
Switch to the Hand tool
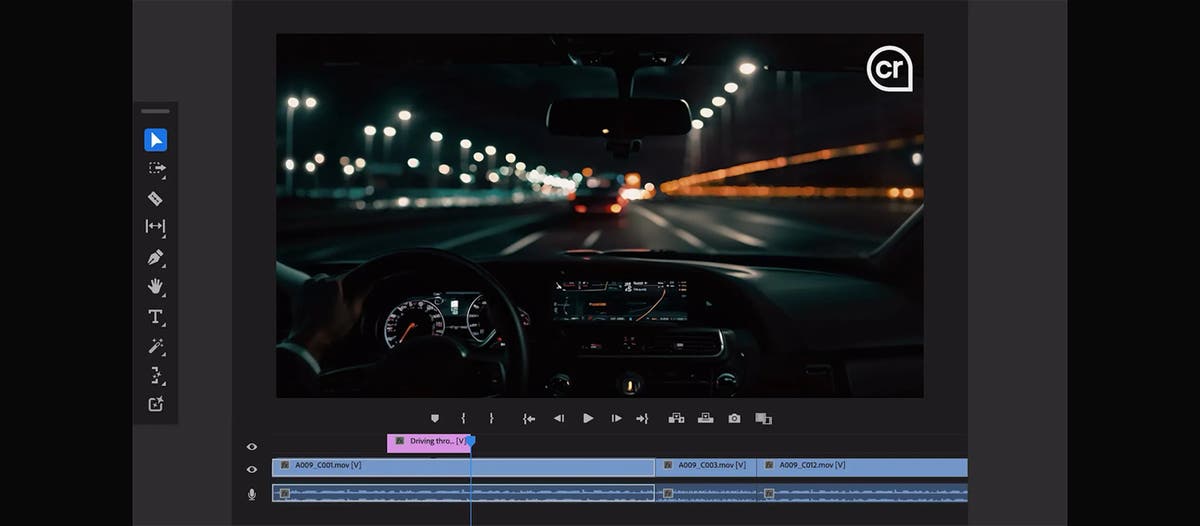(x=155, y=286)
